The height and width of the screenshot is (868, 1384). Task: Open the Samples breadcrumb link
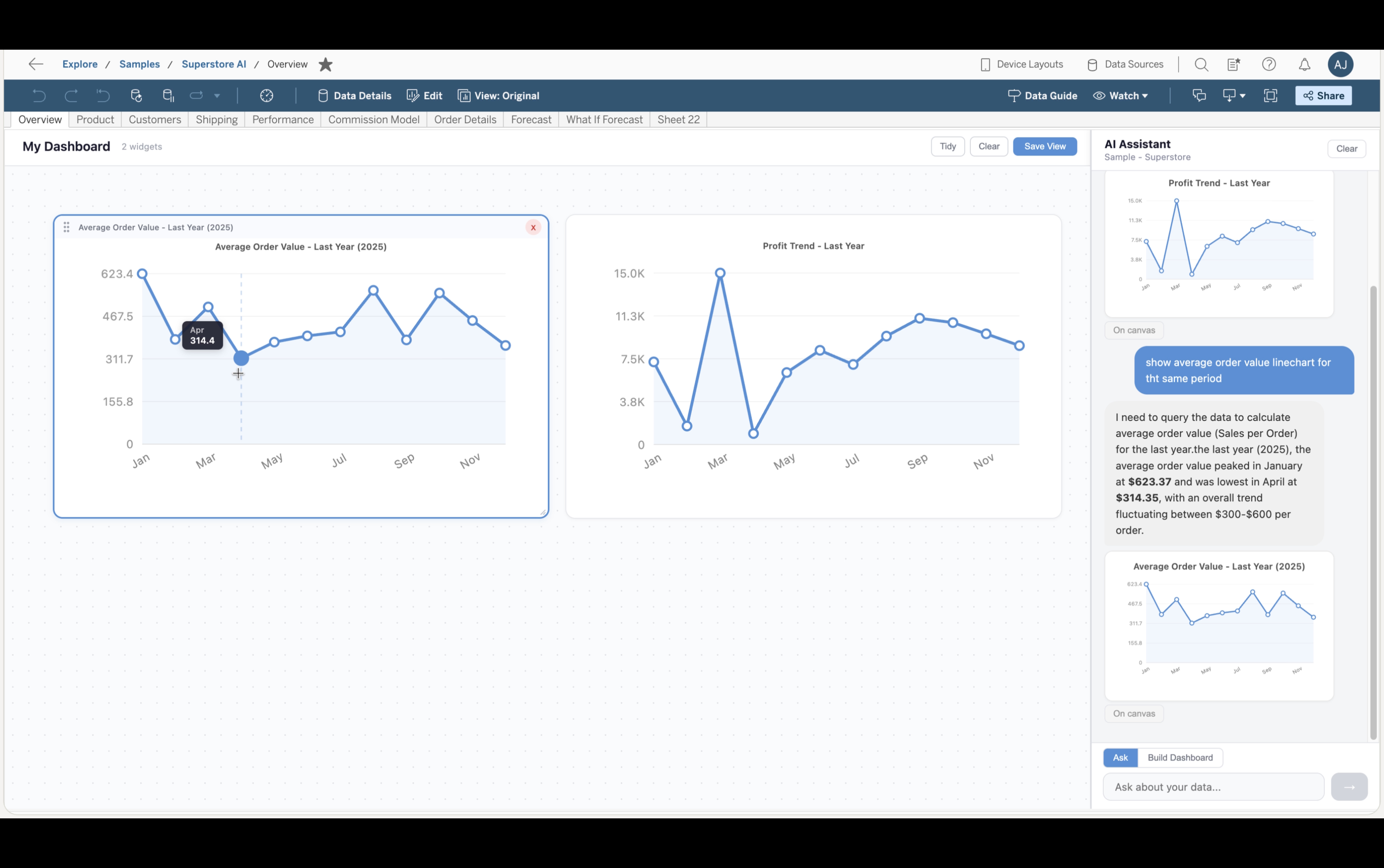tap(139, 64)
